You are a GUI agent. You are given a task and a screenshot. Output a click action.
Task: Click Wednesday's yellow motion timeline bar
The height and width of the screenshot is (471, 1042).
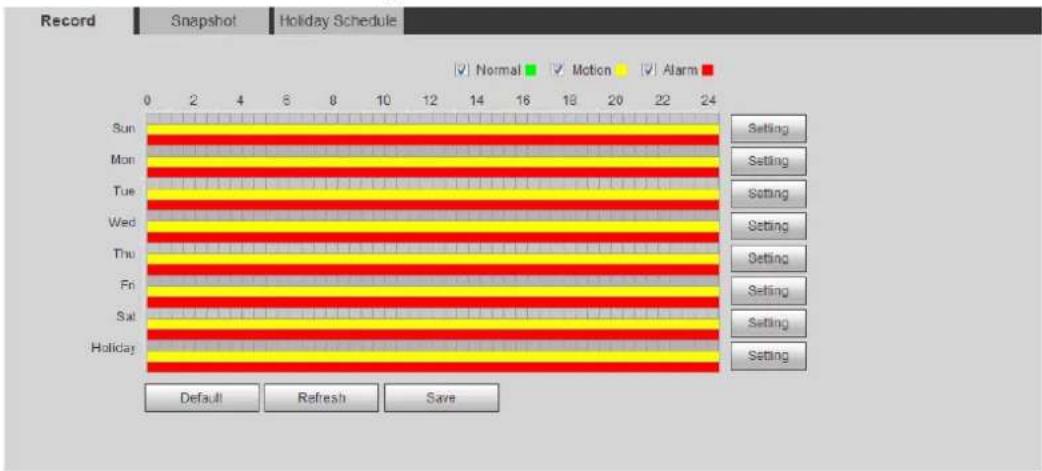[433, 227]
